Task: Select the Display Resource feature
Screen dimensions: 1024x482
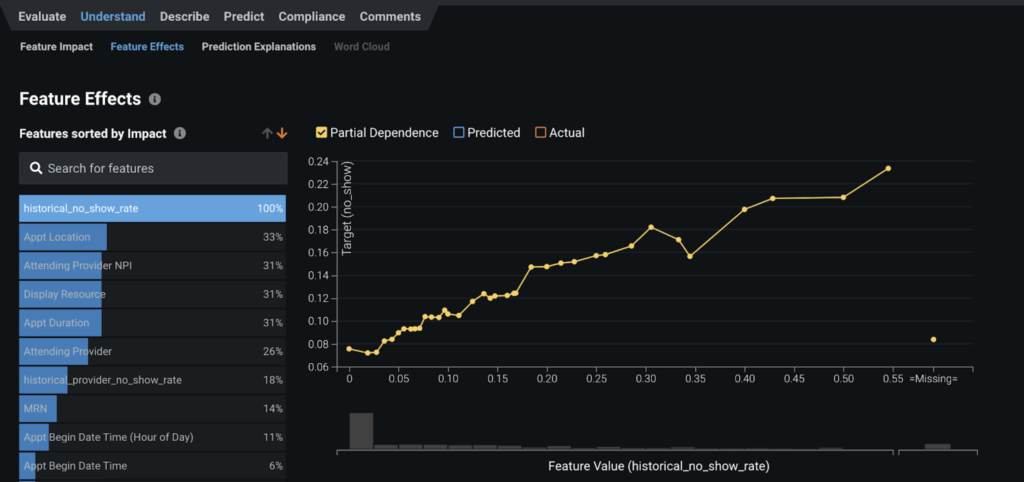Action: click(x=152, y=294)
